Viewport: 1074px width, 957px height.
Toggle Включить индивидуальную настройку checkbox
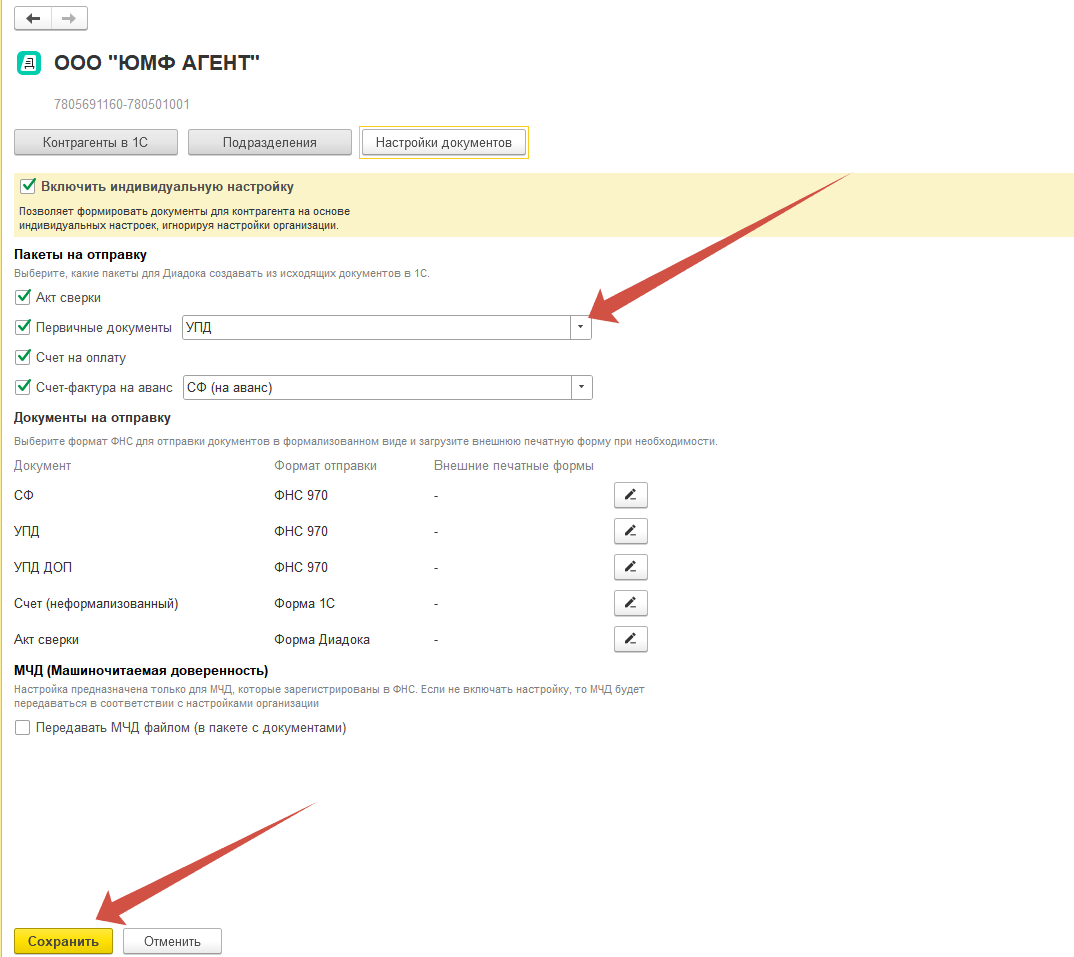(x=28, y=186)
